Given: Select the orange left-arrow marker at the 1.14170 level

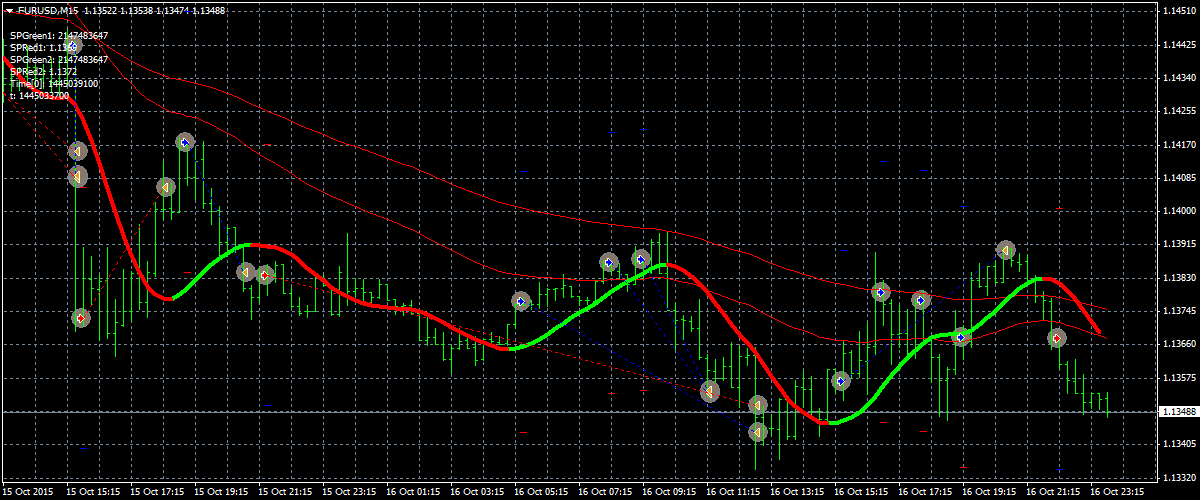Looking at the screenshot, I should (x=79, y=151).
